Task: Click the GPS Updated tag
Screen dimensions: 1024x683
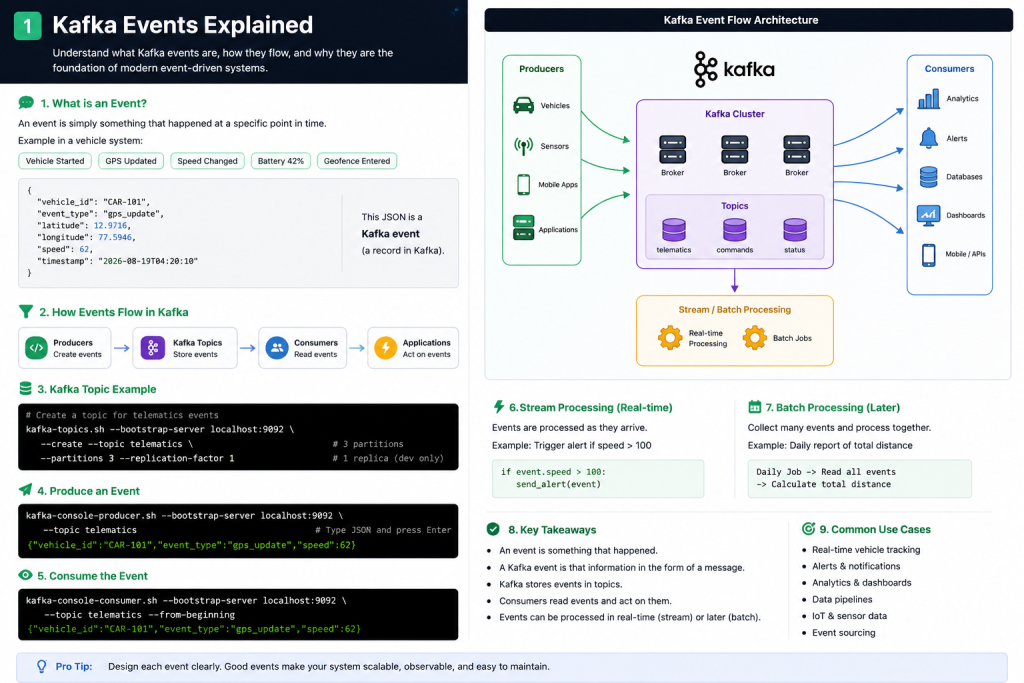Action: point(131,161)
